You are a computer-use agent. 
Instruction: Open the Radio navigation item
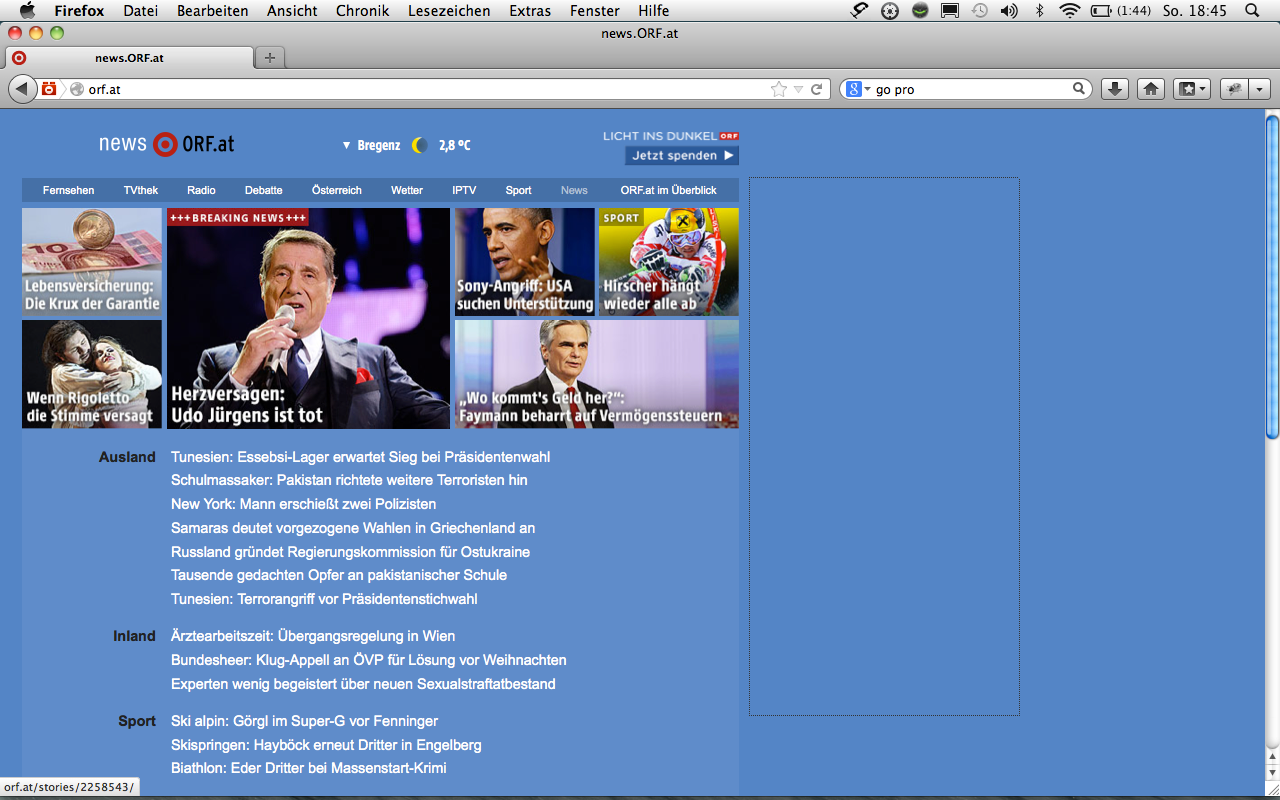pos(201,190)
